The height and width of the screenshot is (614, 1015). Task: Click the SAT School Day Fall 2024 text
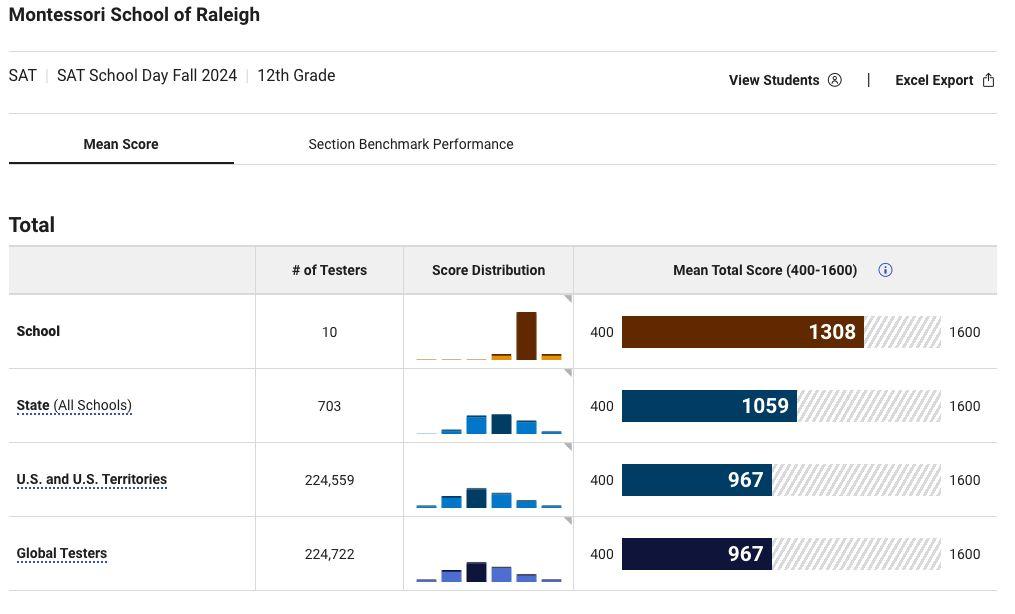(147, 76)
